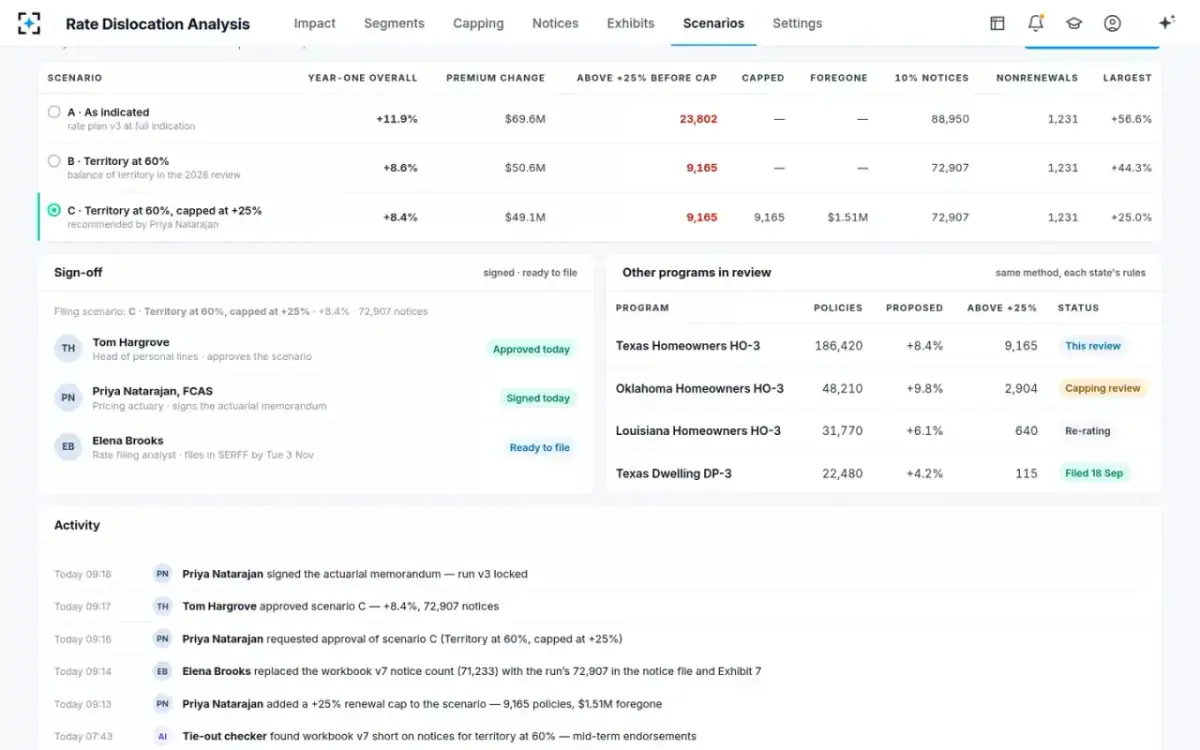This screenshot has width=1200, height=750.
Task: Click the PN avatar on the 09:13 activity
Action: click(162, 703)
